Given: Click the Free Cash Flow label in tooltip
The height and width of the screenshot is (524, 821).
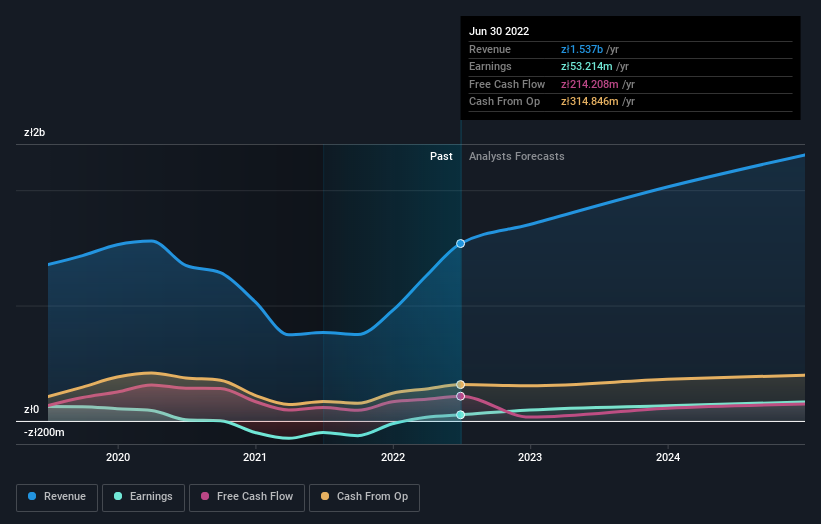Looking at the screenshot, I should (x=507, y=84).
